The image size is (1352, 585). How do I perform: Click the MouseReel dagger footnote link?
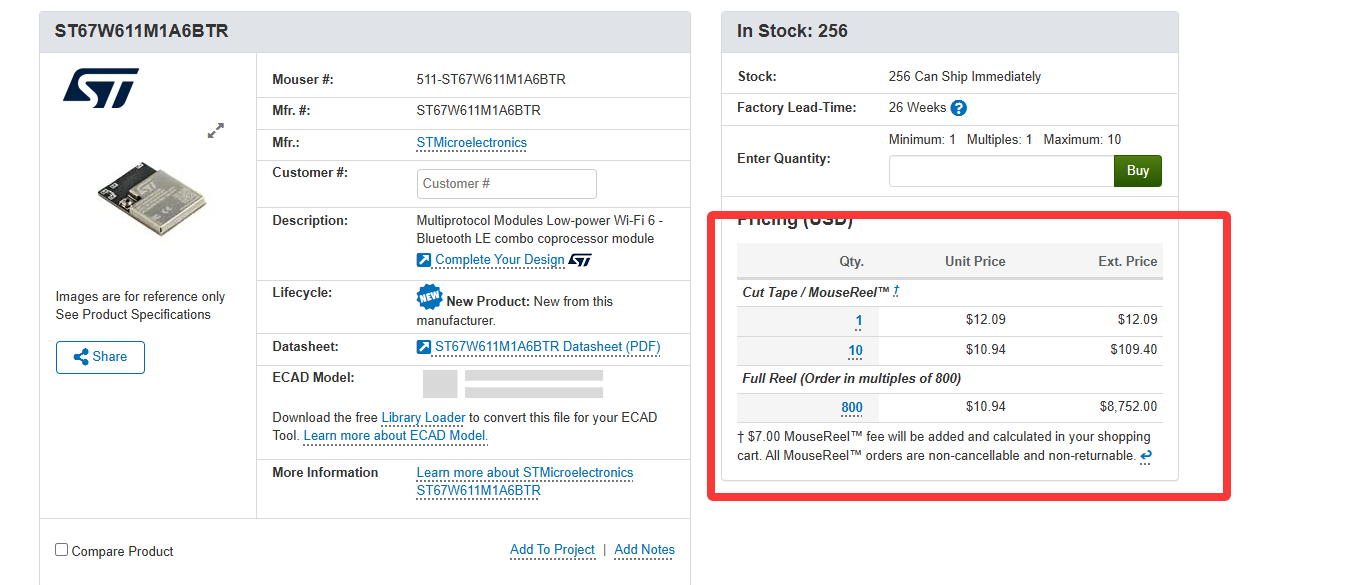coord(896,292)
